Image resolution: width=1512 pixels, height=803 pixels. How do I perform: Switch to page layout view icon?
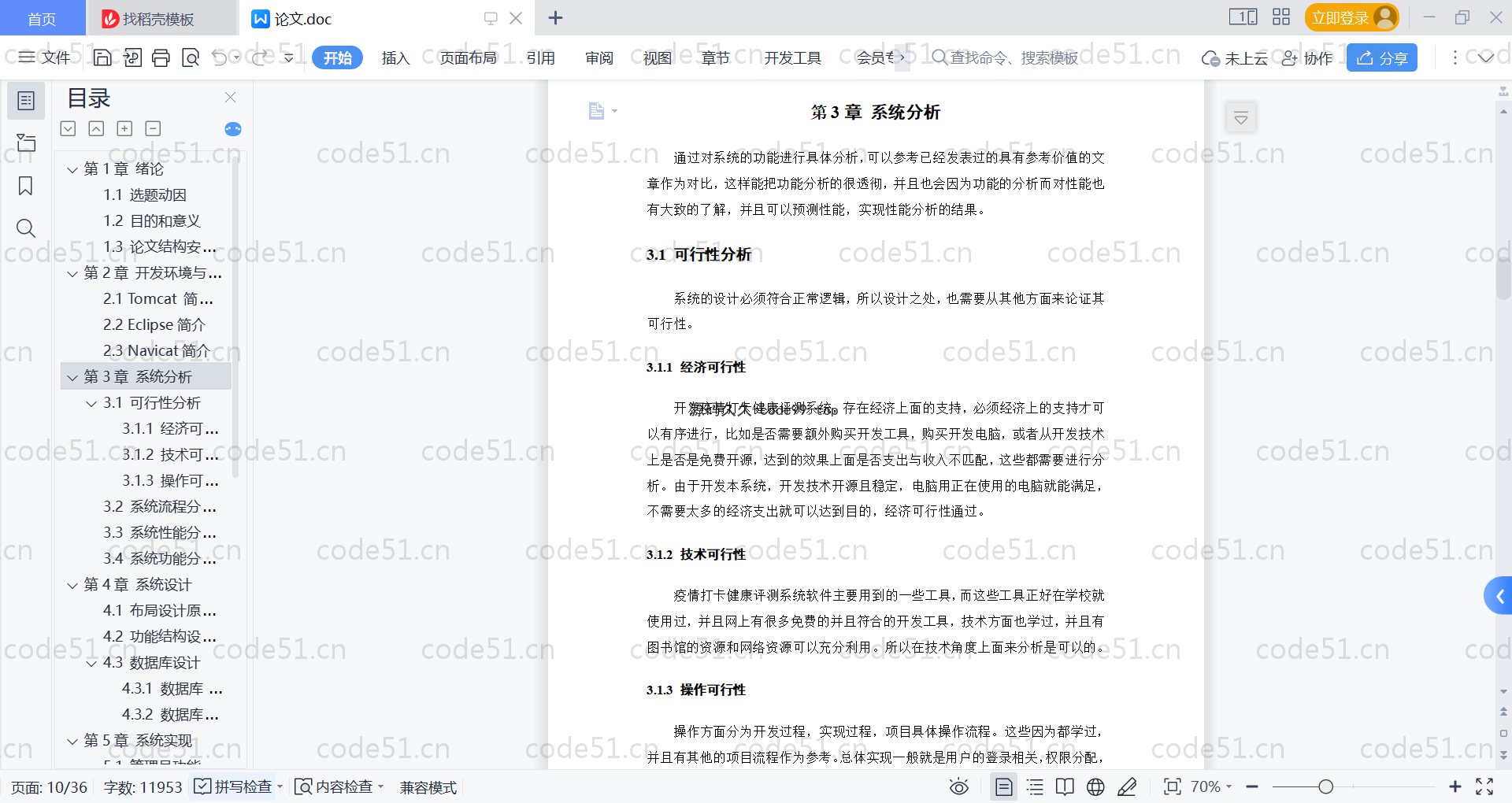click(1004, 786)
